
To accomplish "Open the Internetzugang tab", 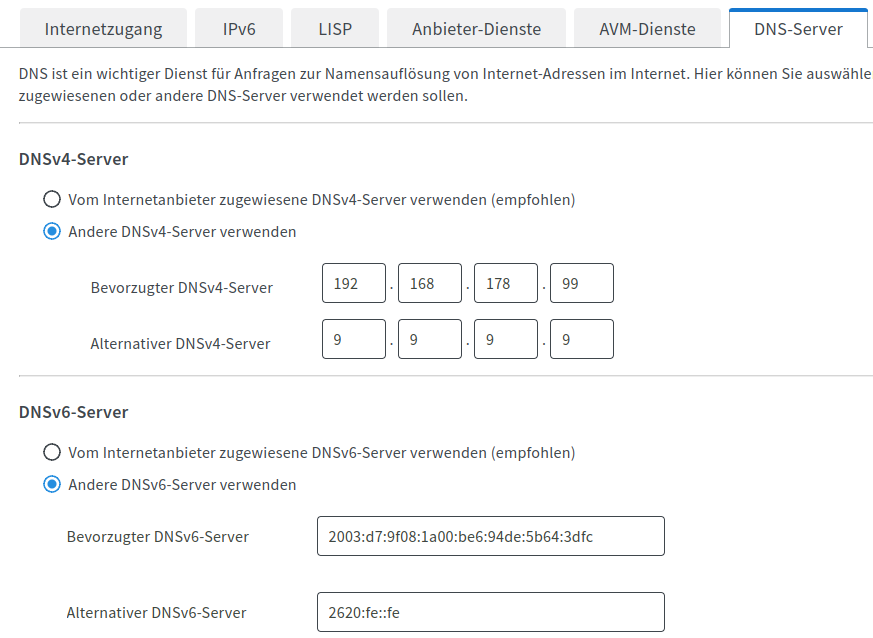I will 103,29.
